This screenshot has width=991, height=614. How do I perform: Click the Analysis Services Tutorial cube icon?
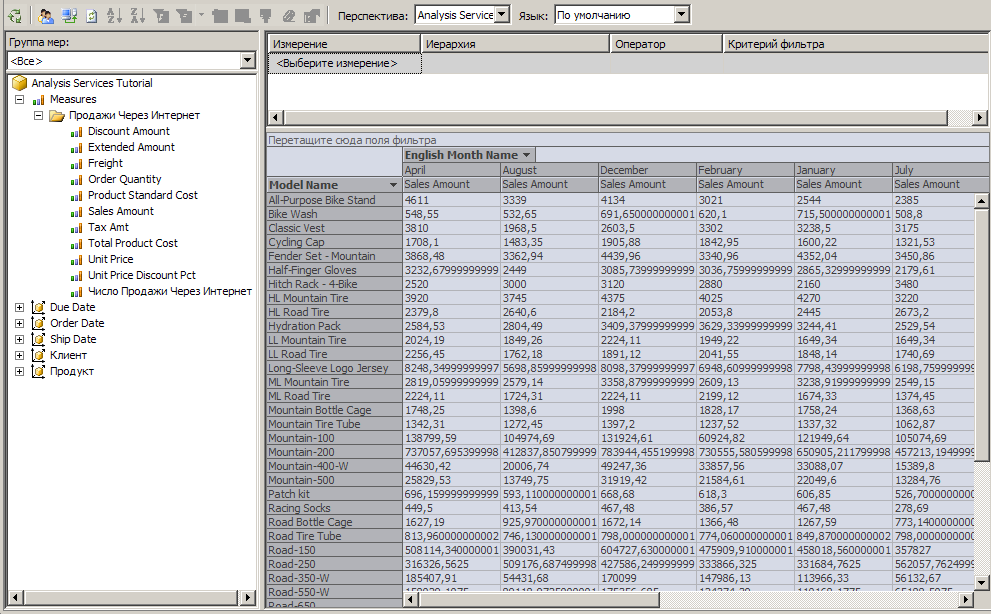coord(20,83)
